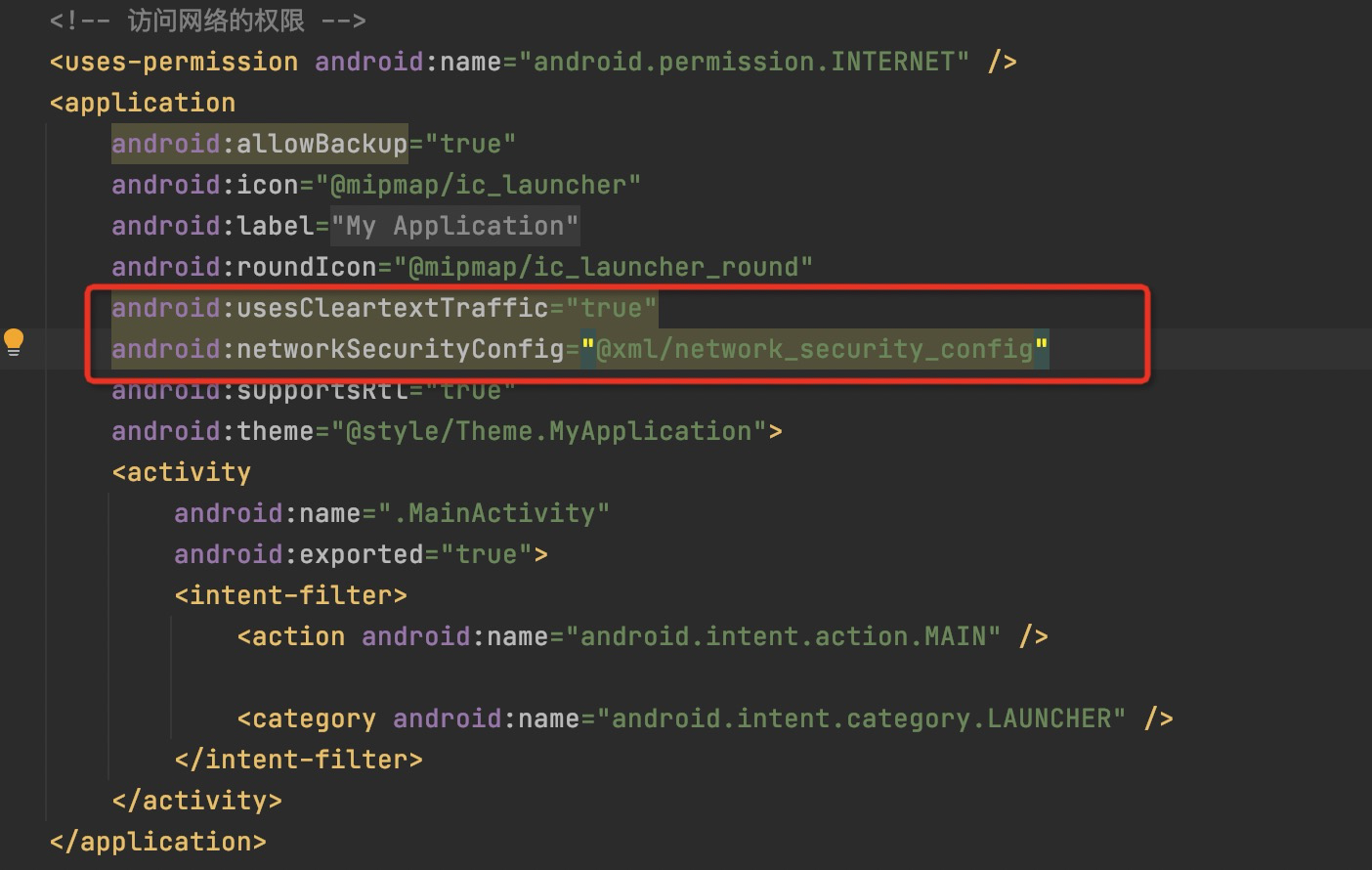Click the comment text "访问网络的权限"
The image size is (1372, 870).
click(216, 21)
